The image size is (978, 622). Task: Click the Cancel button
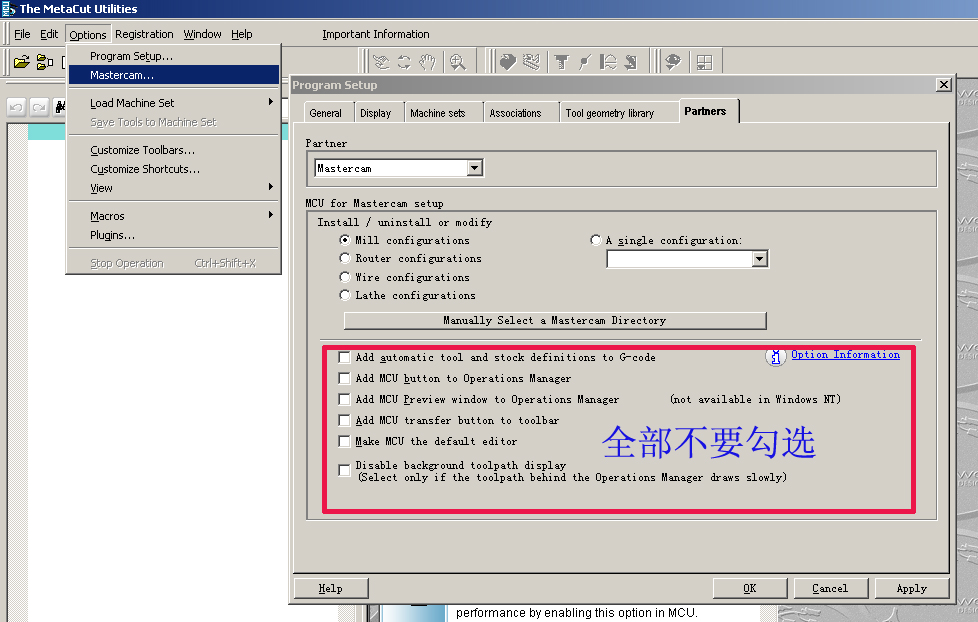pyautogui.click(x=830, y=588)
